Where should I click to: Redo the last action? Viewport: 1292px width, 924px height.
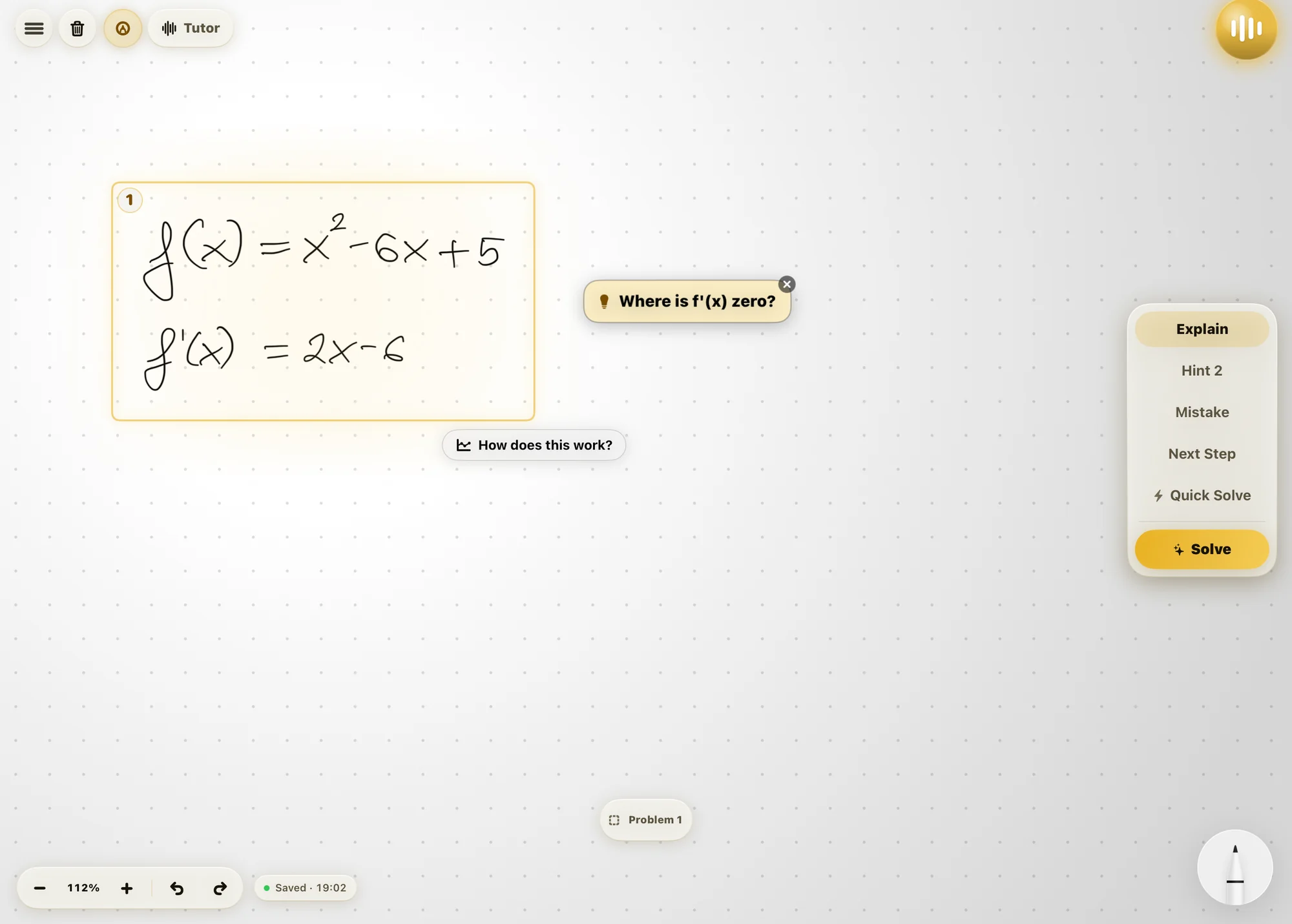(x=220, y=888)
